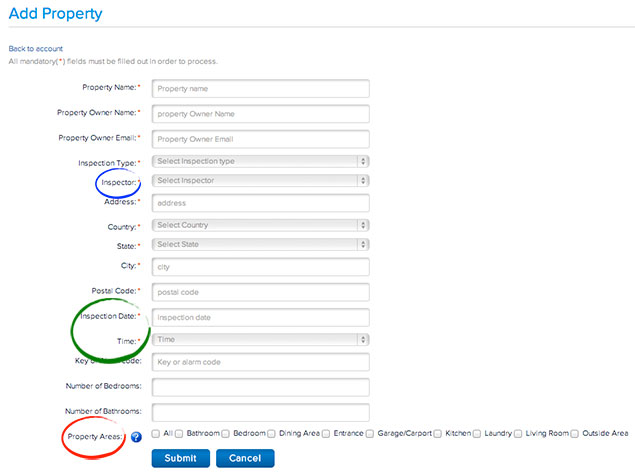Enable the Kitchen checkbox
Viewport: 635px width, 475px height.
tap(437, 434)
